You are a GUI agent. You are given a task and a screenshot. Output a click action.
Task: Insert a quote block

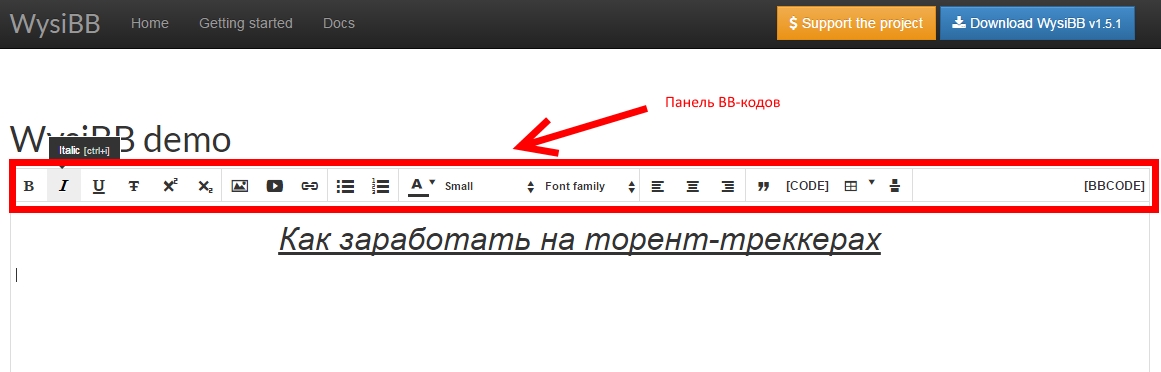tap(763, 186)
